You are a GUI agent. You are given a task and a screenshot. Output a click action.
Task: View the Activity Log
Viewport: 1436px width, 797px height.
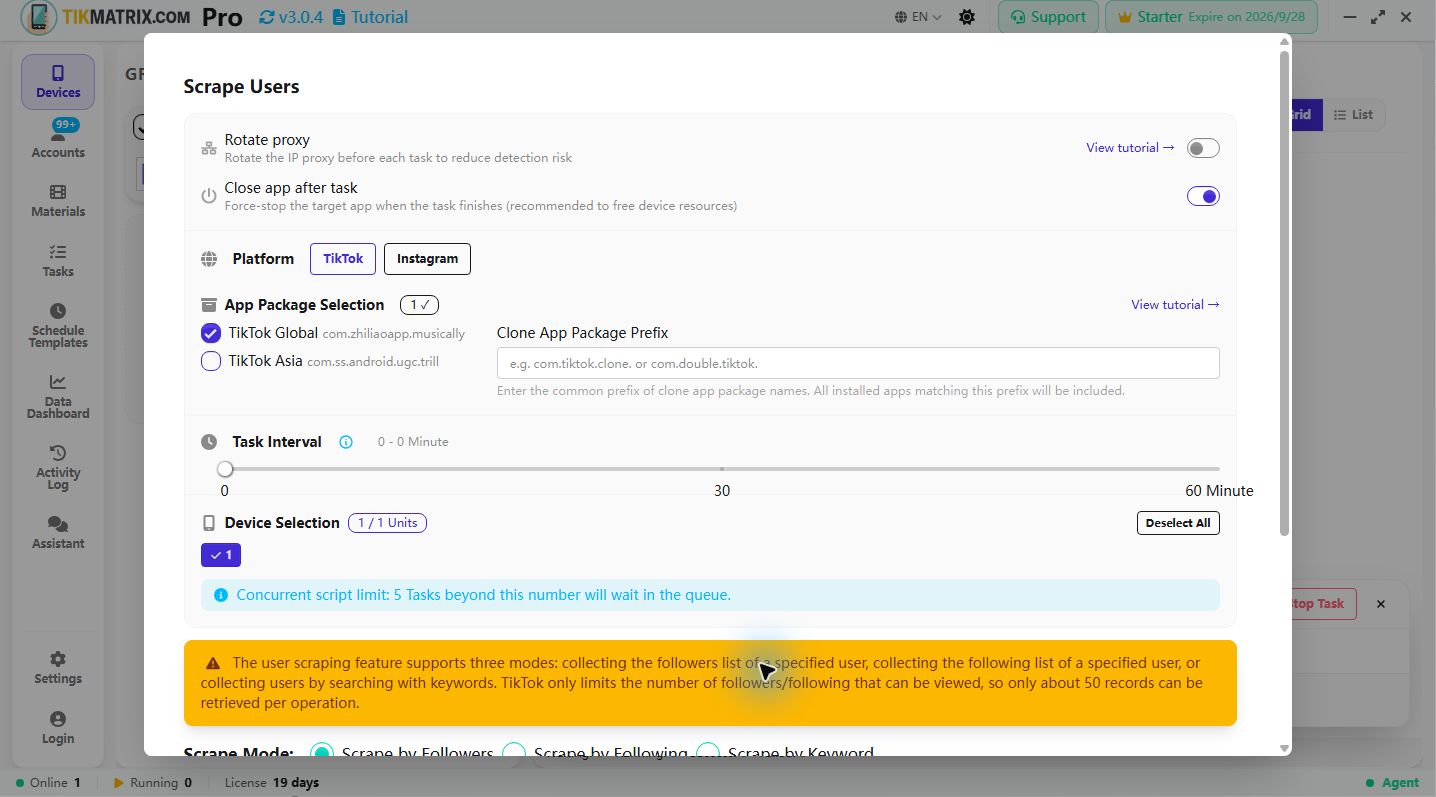click(x=58, y=467)
